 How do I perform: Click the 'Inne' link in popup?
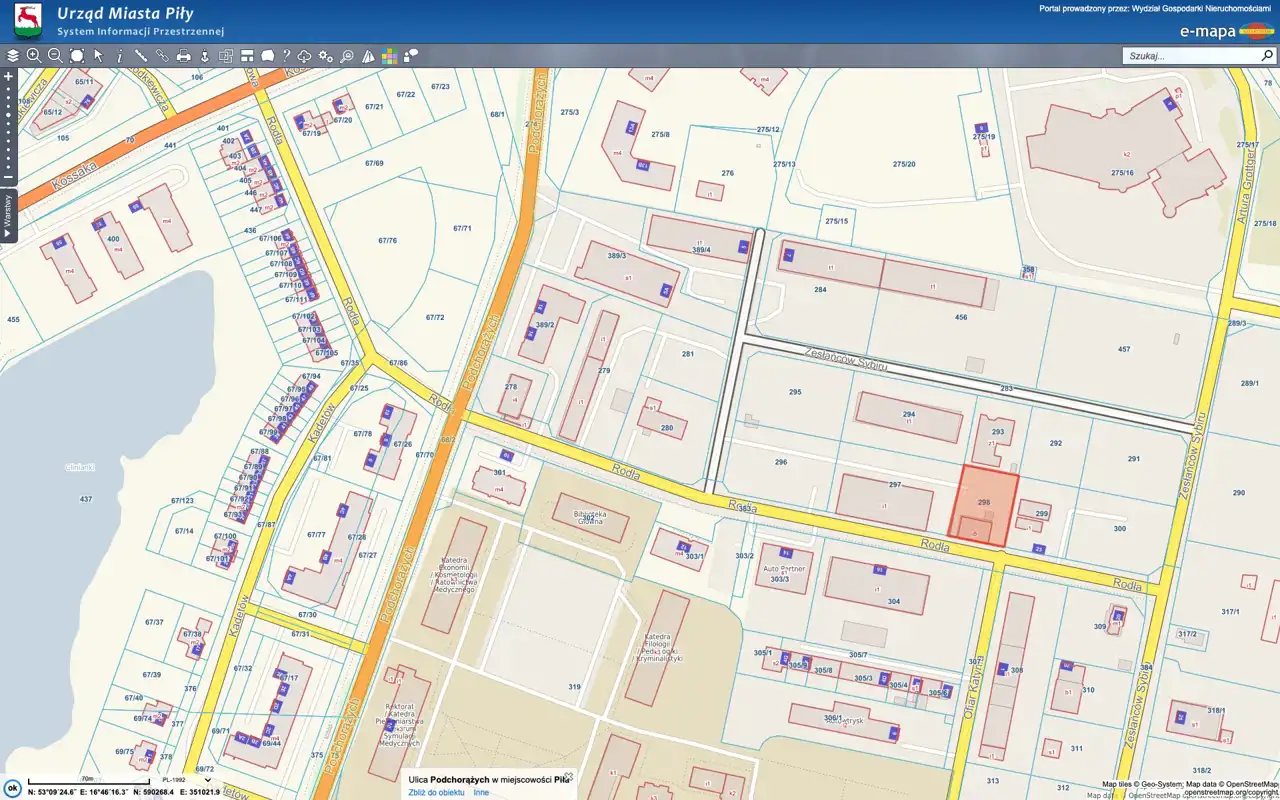click(x=481, y=792)
